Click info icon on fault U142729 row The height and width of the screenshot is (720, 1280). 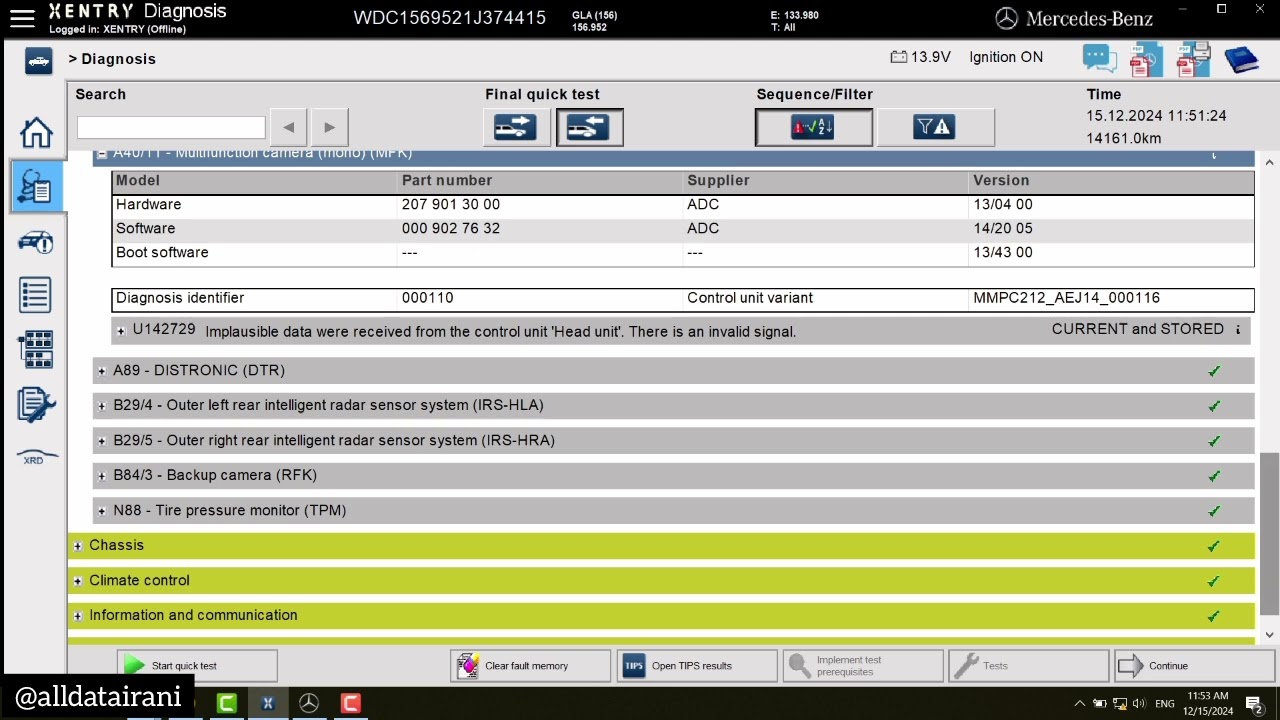(1238, 330)
